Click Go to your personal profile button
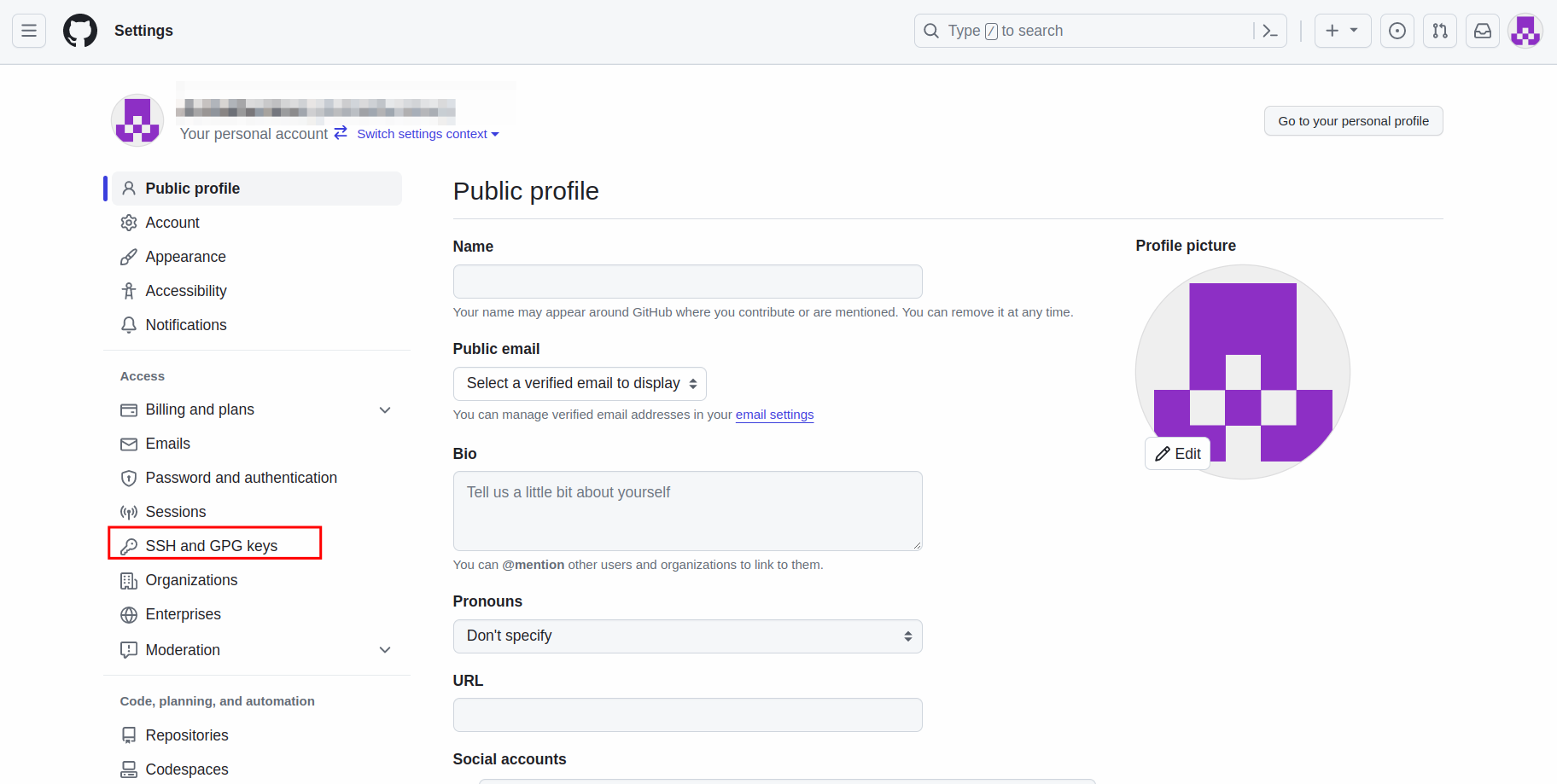 tap(1353, 121)
